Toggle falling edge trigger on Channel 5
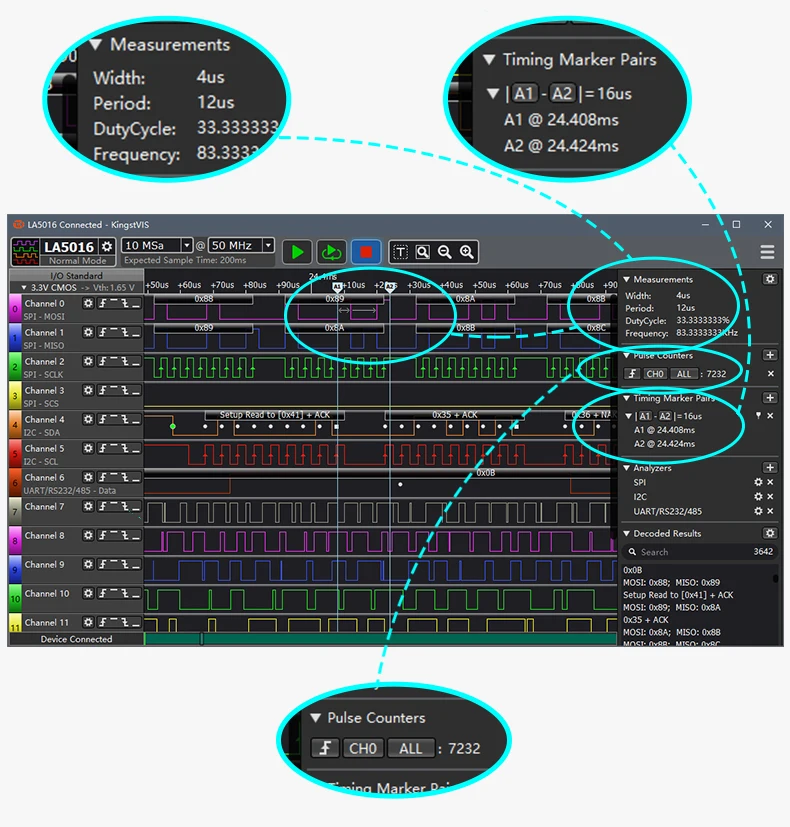The image size is (790, 827). pos(126,448)
